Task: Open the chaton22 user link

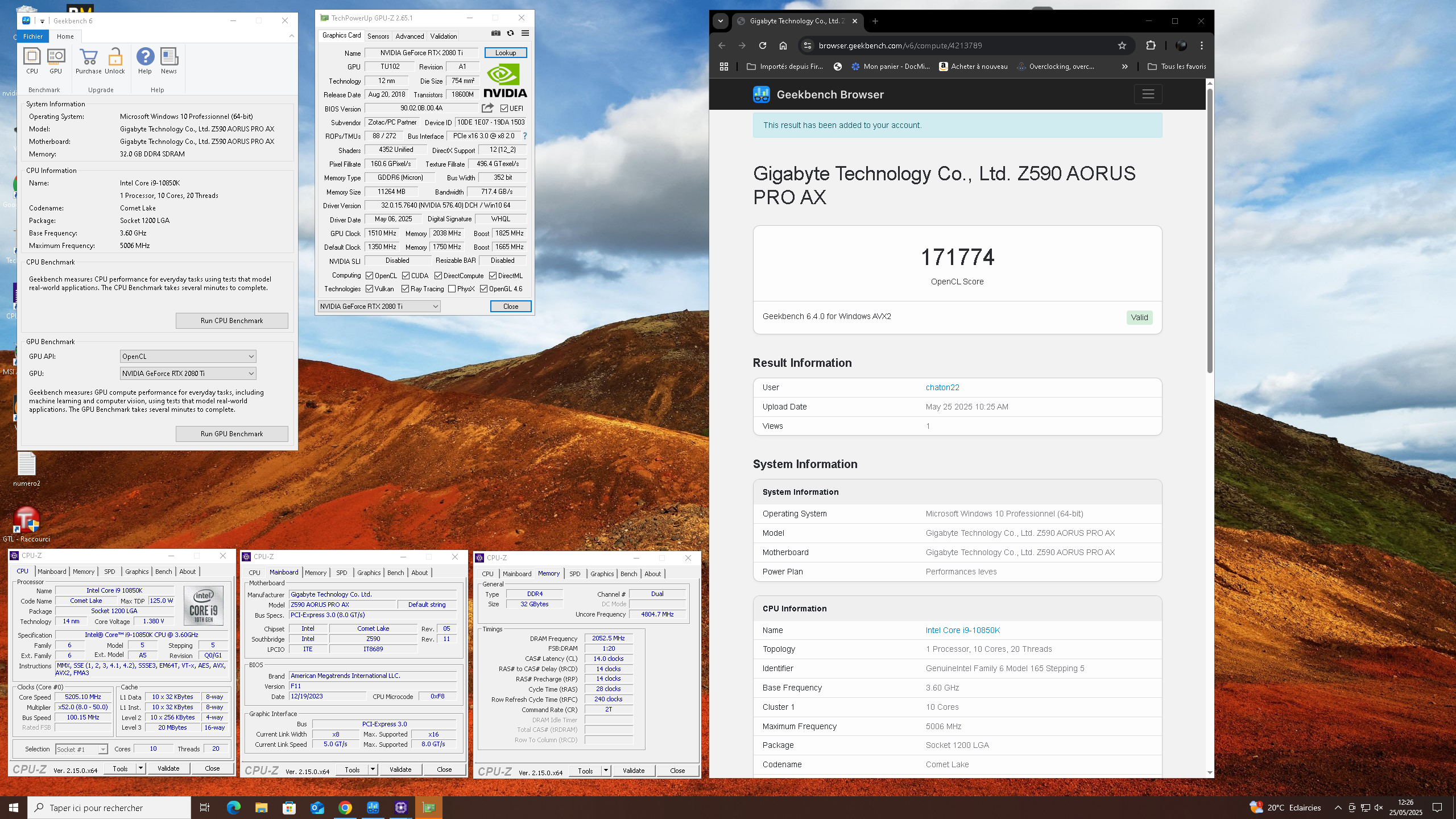Action: [x=942, y=387]
